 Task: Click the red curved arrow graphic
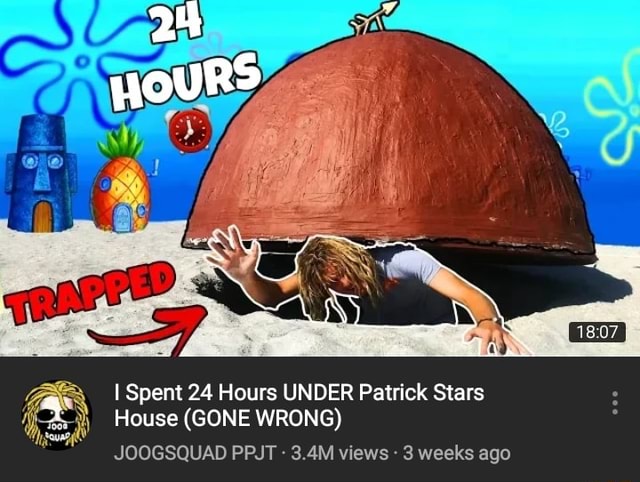pos(151,329)
